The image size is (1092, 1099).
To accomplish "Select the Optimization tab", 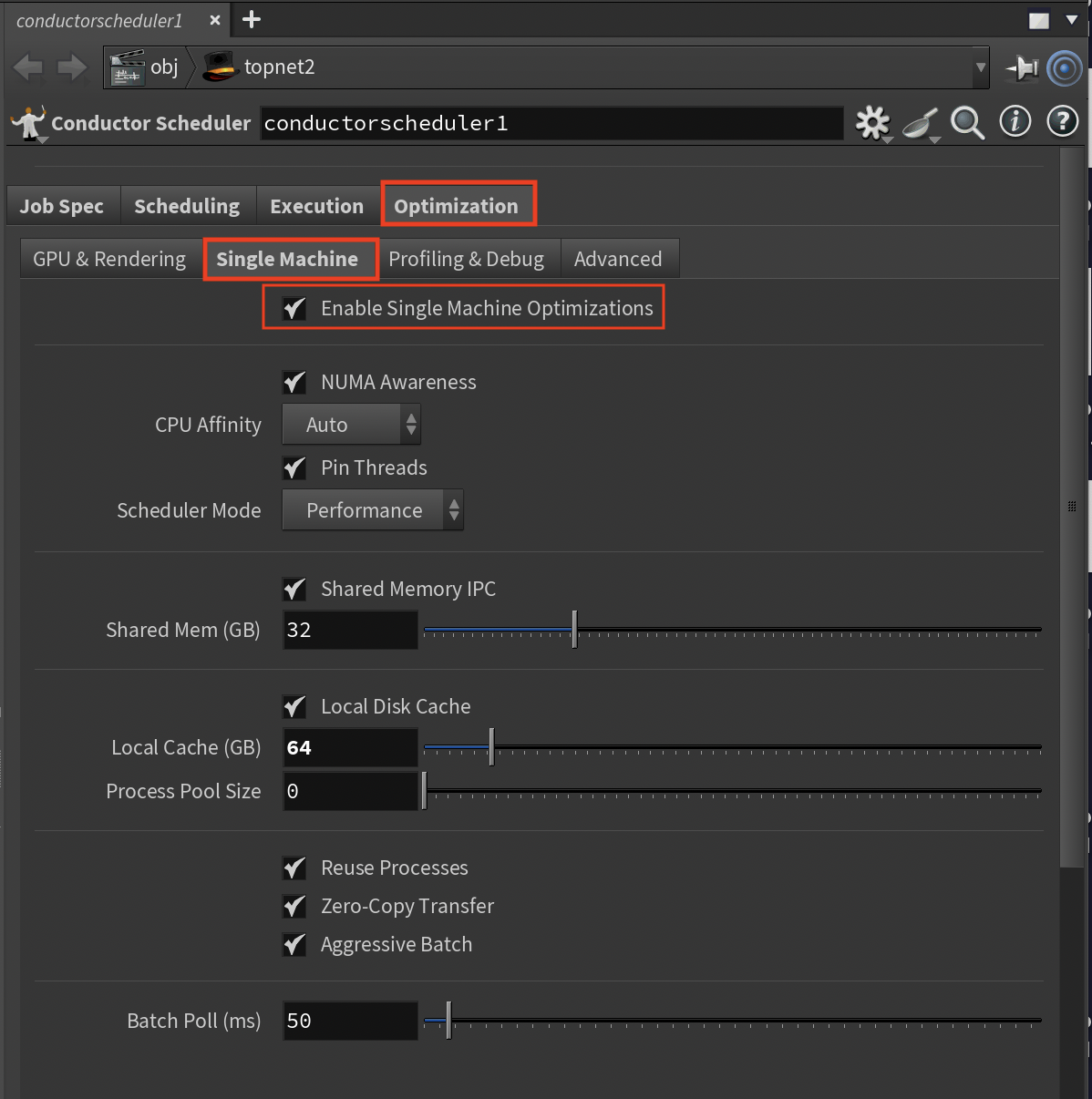I will (456, 206).
